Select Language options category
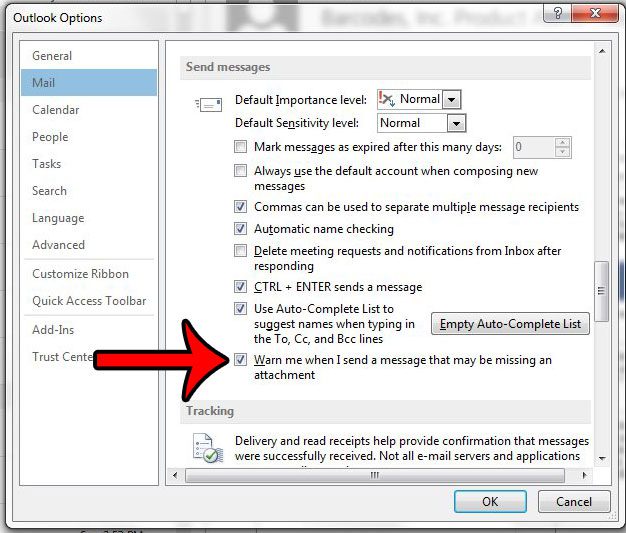626x533 pixels. 89,218
